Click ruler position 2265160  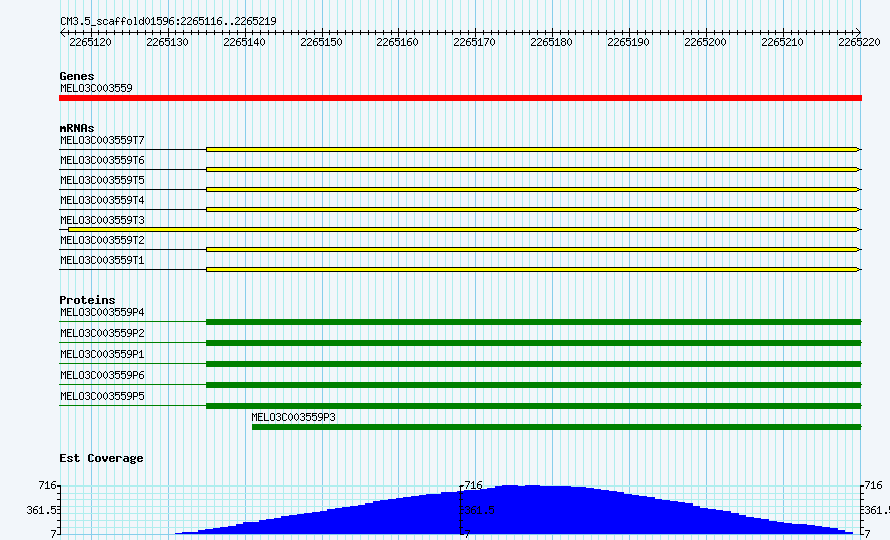[397, 43]
